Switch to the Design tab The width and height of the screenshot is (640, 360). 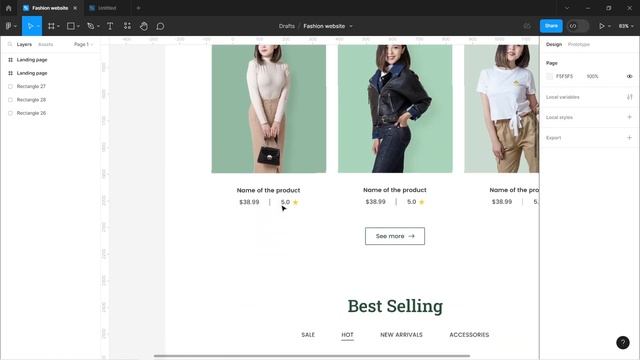pyautogui.click(x=554, y=44)
